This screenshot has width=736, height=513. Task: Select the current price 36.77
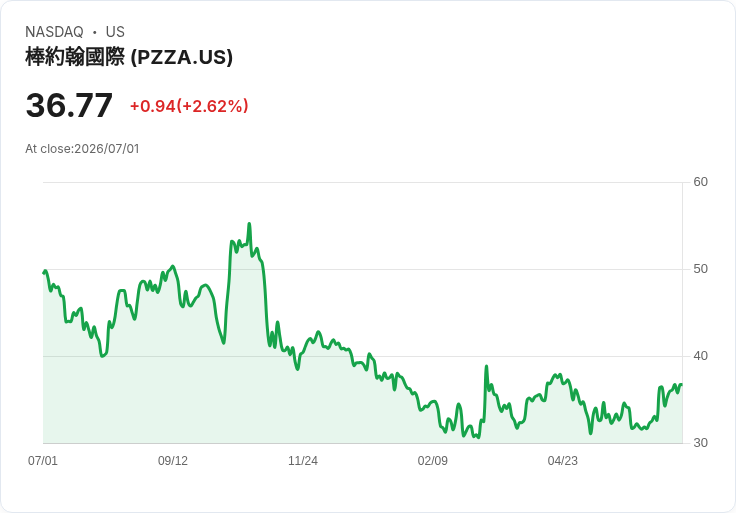(69, 105)
